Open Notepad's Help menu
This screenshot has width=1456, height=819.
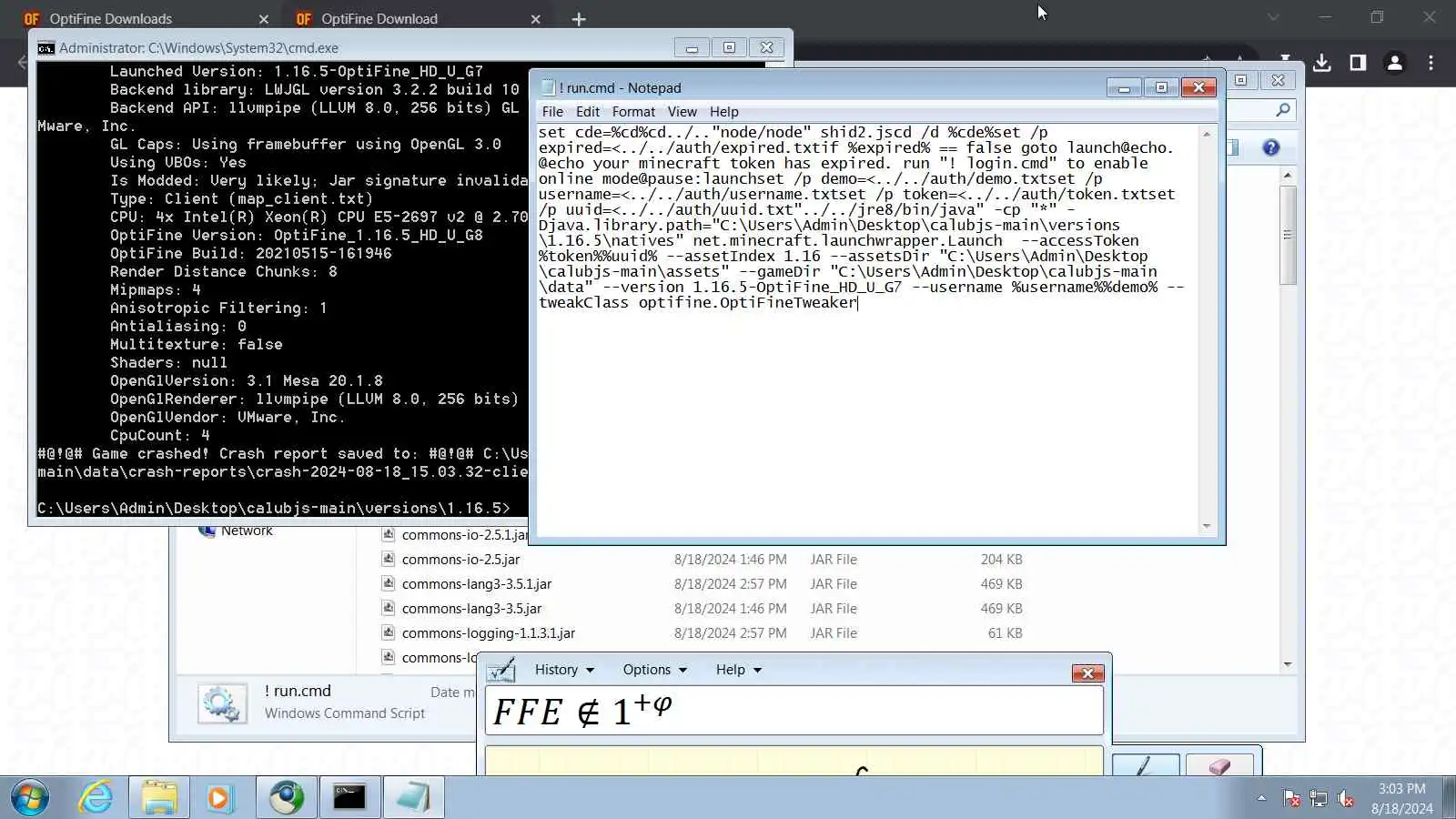point(724,112)
